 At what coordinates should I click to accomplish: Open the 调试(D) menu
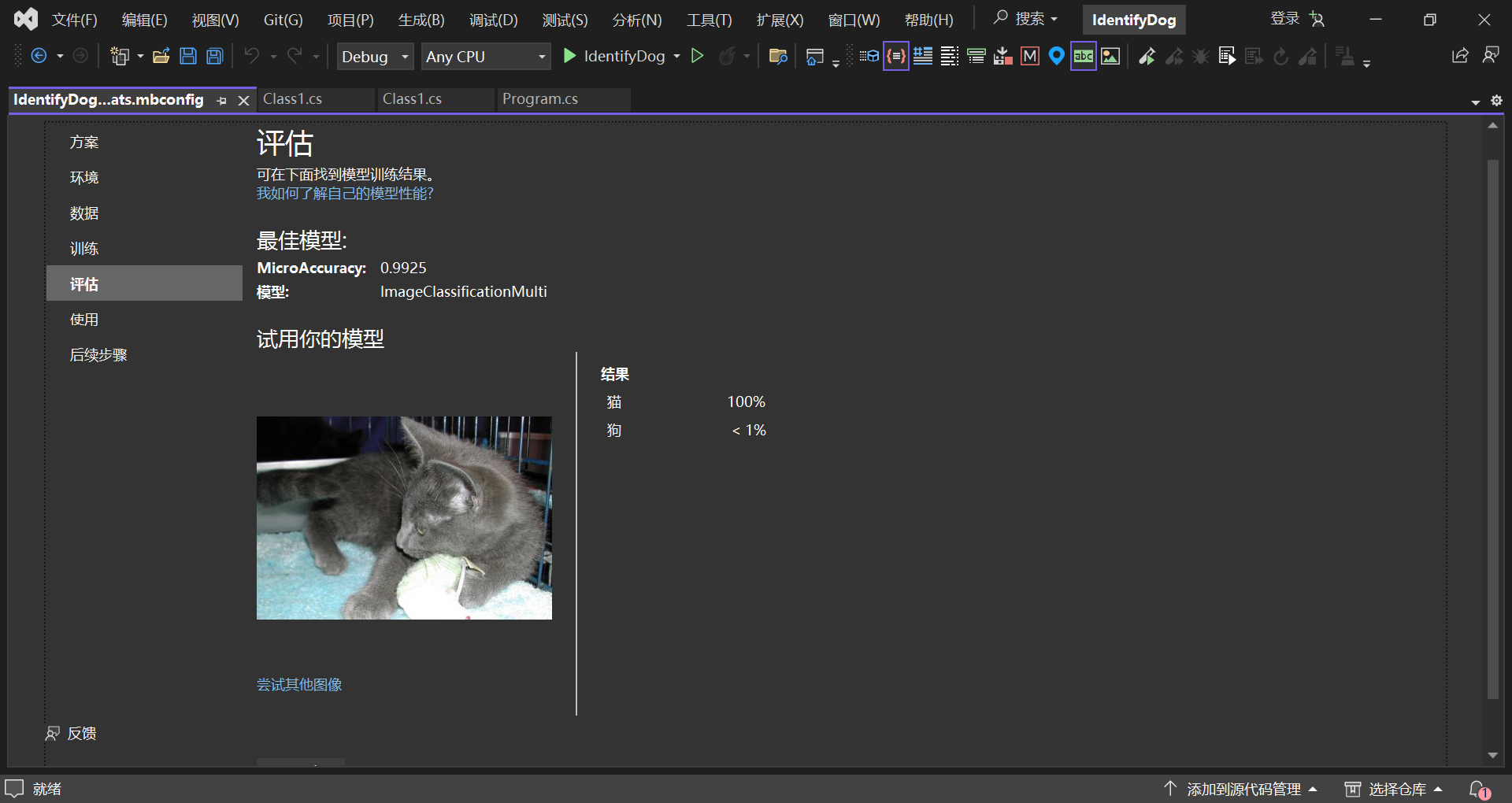pos(494,20)
